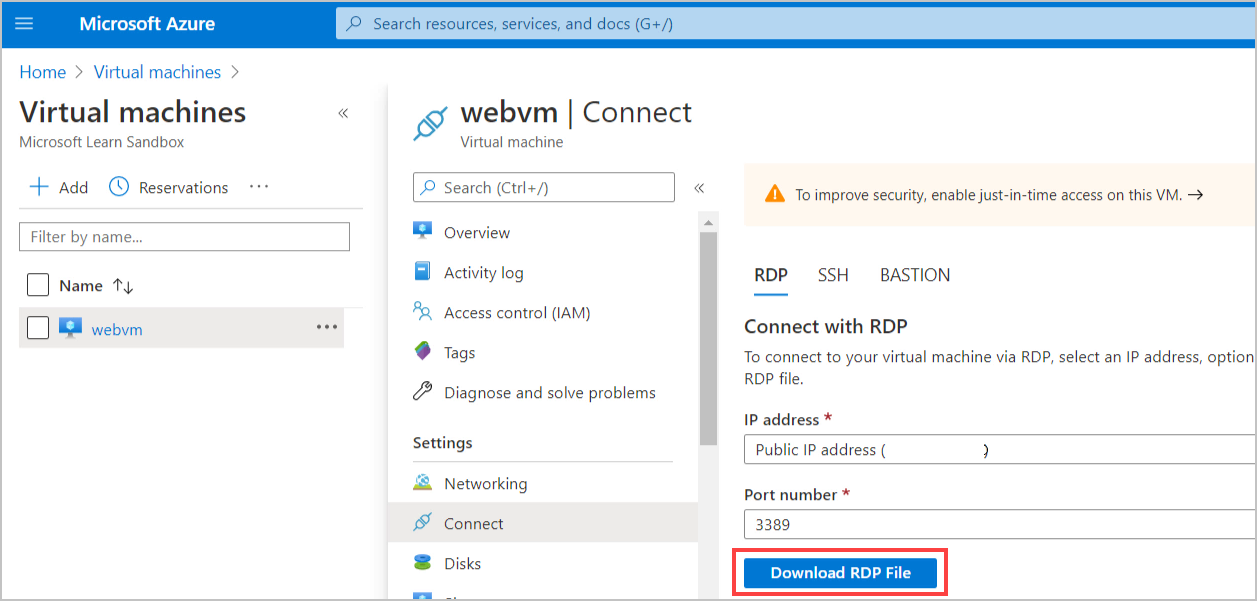
Task: Open Virtual machines breadcrumb
Action: point(157,72)
